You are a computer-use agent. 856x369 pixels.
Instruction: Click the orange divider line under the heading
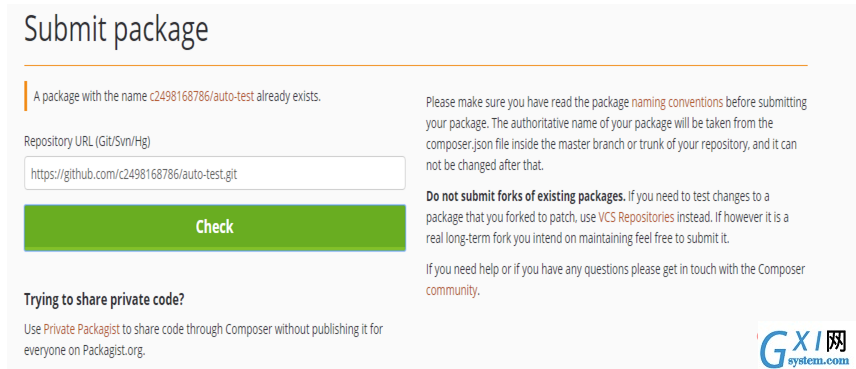(x=415, y=66)
